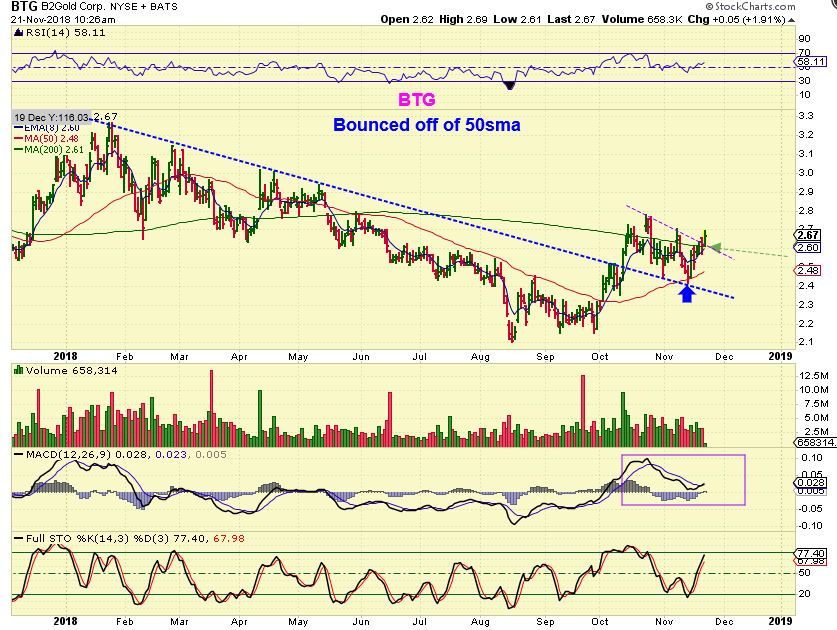Click the MA(200) 2.61 legend entry

click(x=54, y=149)
